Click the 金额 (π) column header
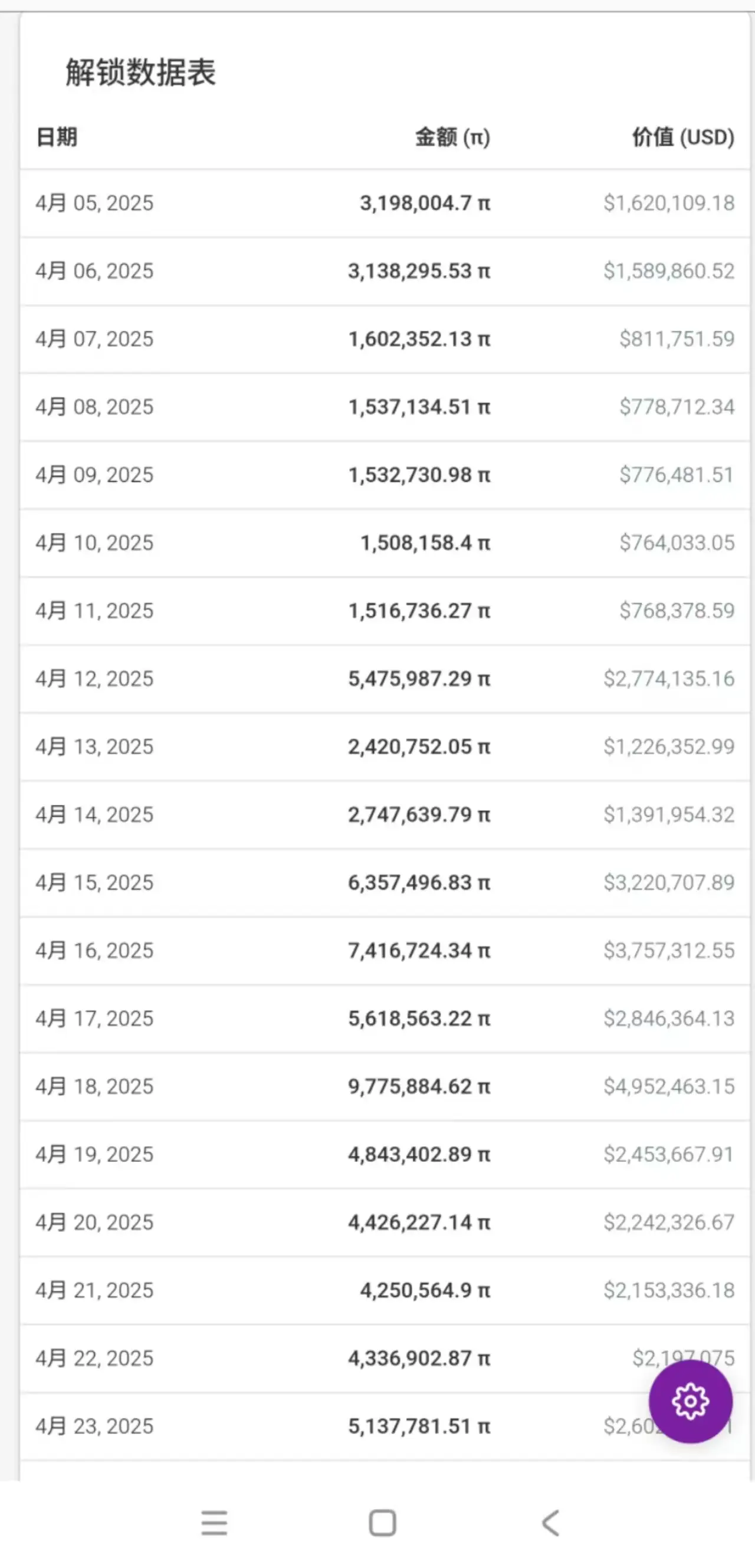 [x=452, y=137]
